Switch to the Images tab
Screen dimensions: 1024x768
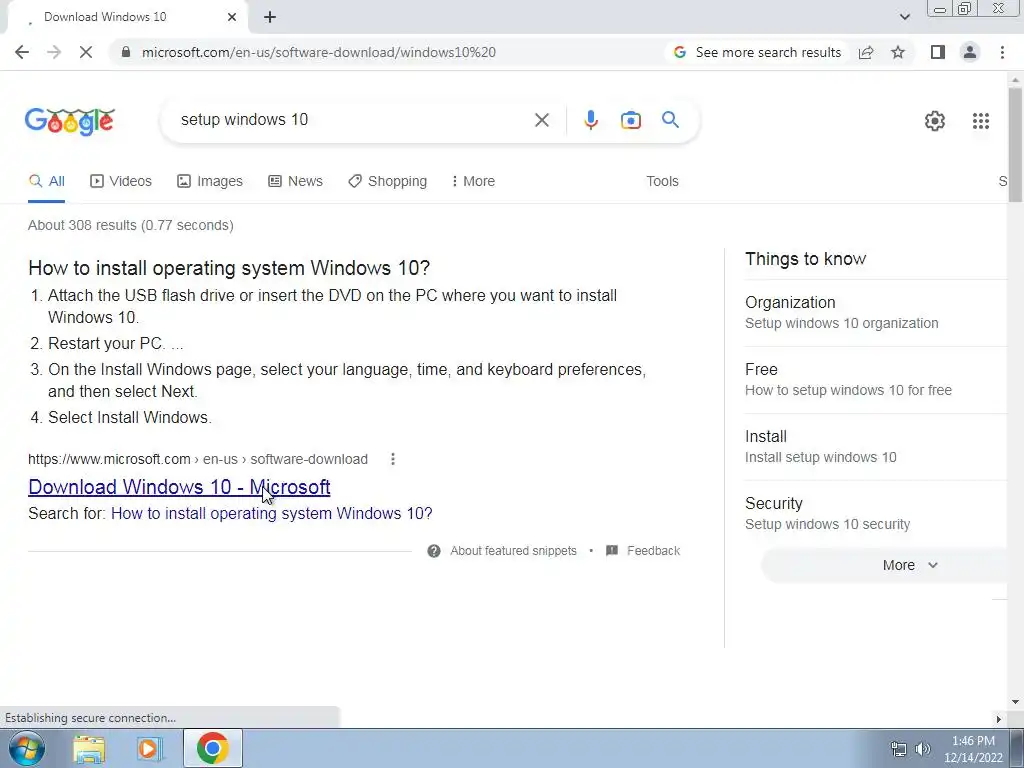click(x=210, y=182)
